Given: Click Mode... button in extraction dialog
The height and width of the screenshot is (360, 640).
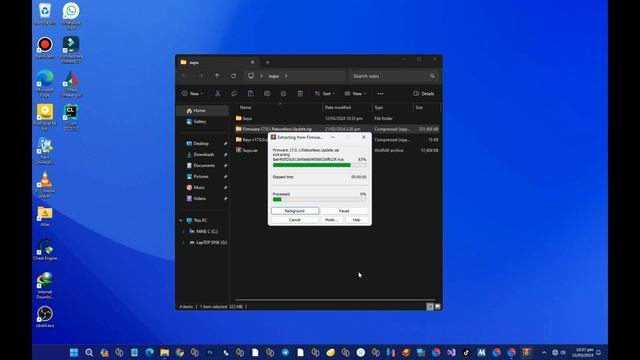Looking at the screenshot, I should tap(331, 220).
